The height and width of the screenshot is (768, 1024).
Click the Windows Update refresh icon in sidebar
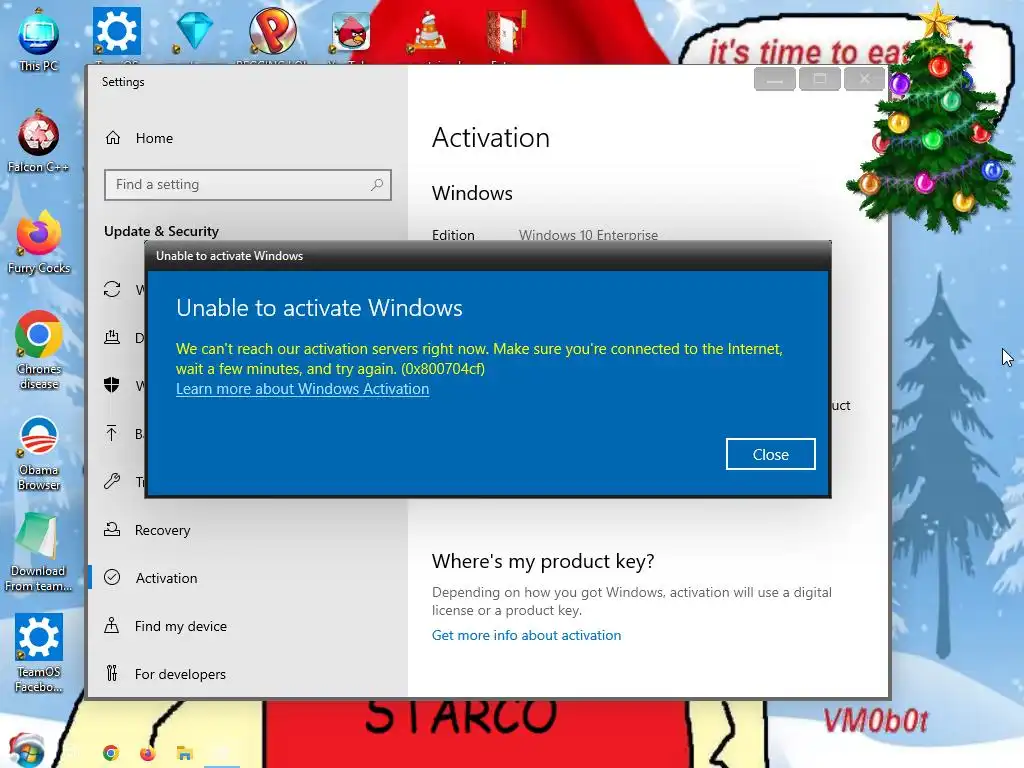[112, 289]
